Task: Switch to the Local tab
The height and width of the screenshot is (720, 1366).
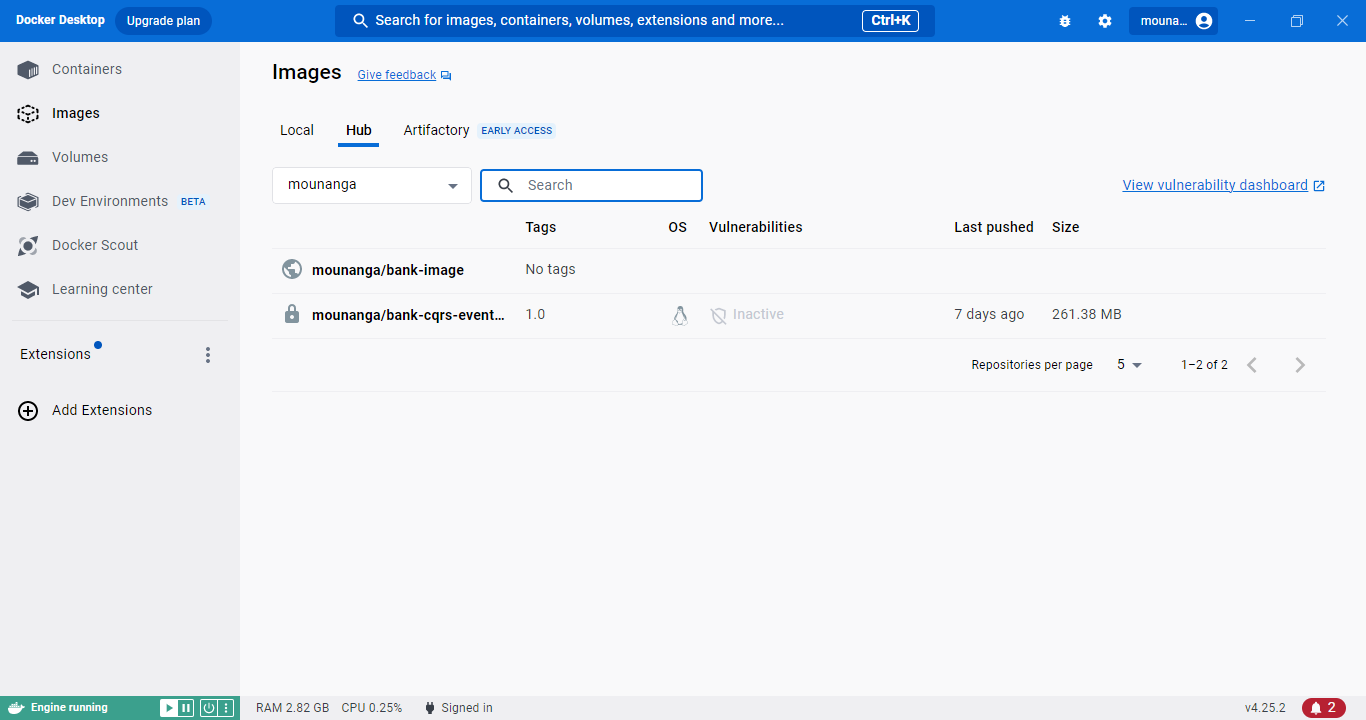Action: tap(297, 130)
